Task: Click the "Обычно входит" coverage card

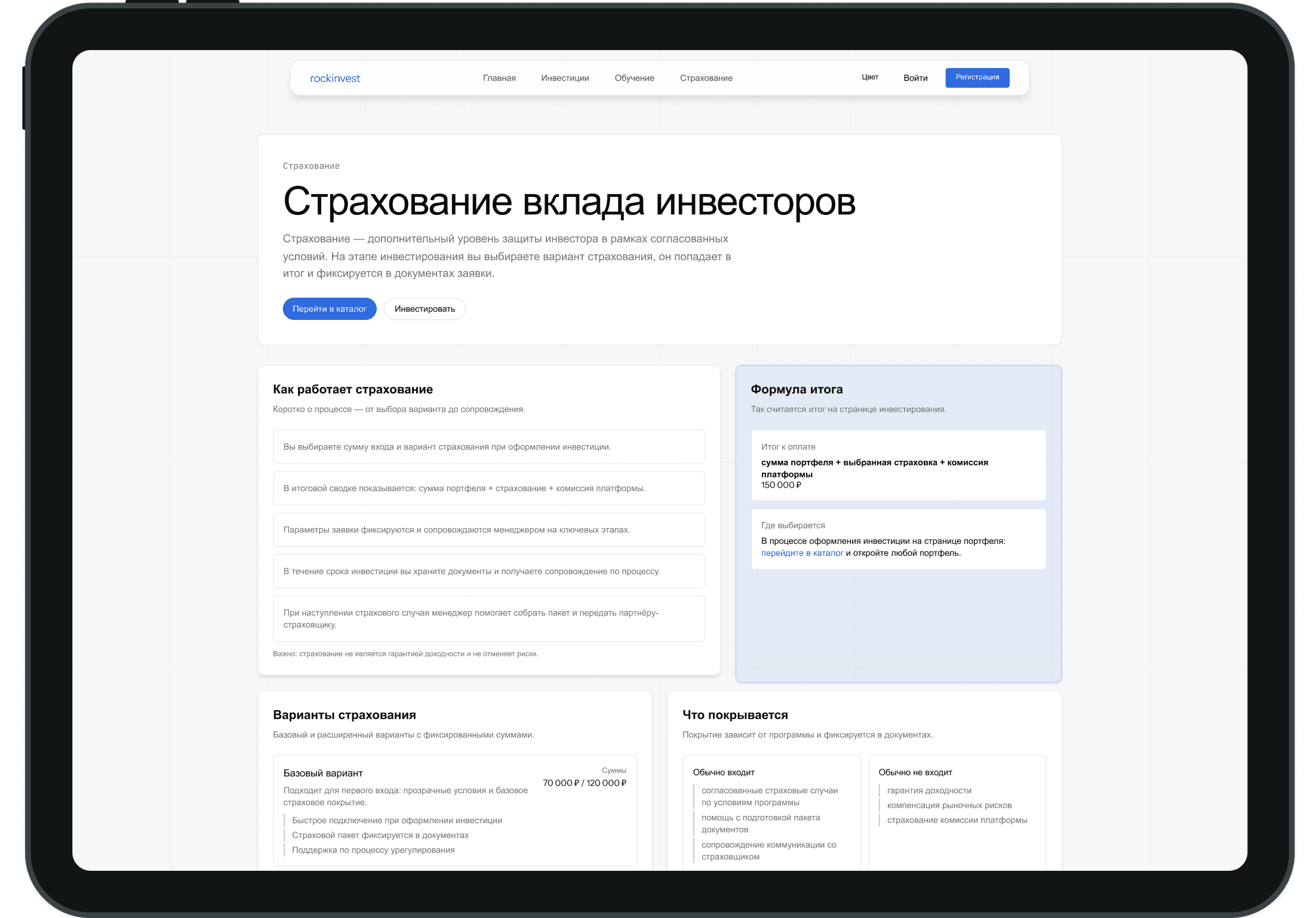Action: click(771, 812)
